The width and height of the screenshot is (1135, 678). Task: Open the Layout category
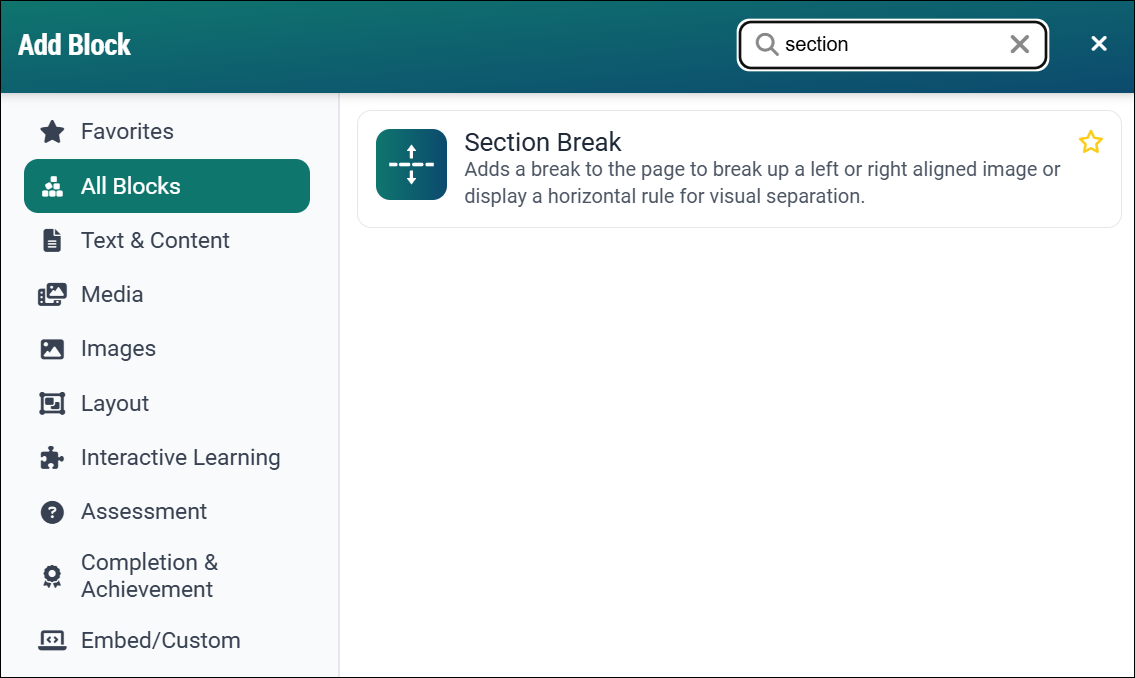(118, 403)
